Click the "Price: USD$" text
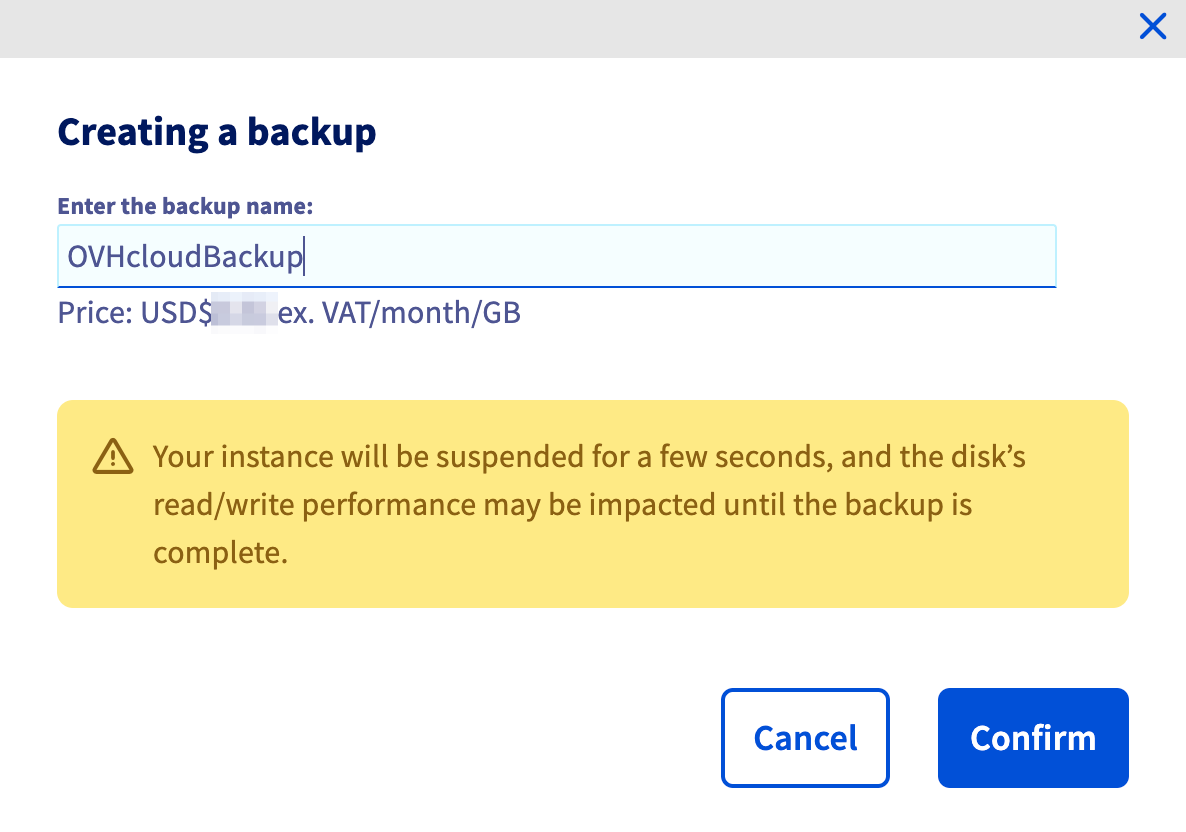Screen dimensions: 1186x832 pos(135,312)
